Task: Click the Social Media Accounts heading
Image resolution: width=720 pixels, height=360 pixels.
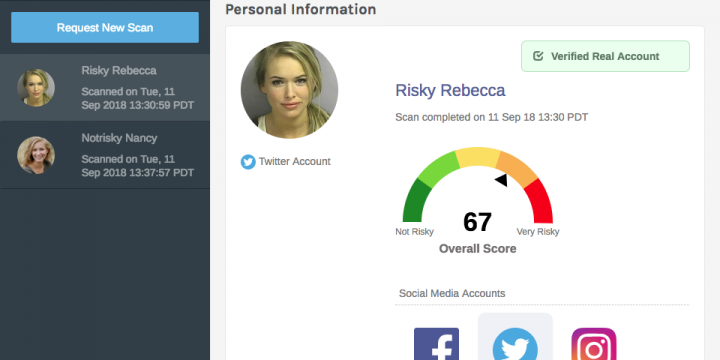Action: pyautogui.click(x=452, y=293)
